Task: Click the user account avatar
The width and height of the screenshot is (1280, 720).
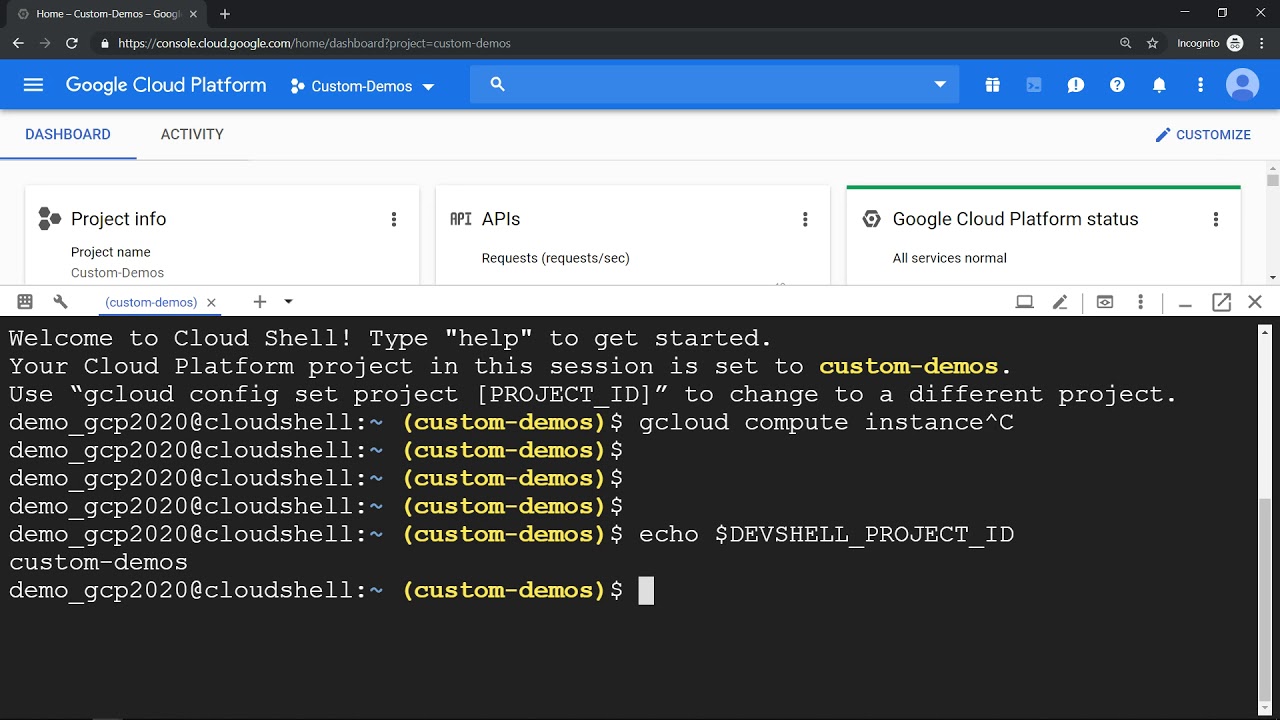Action: tap(1242, 85)
